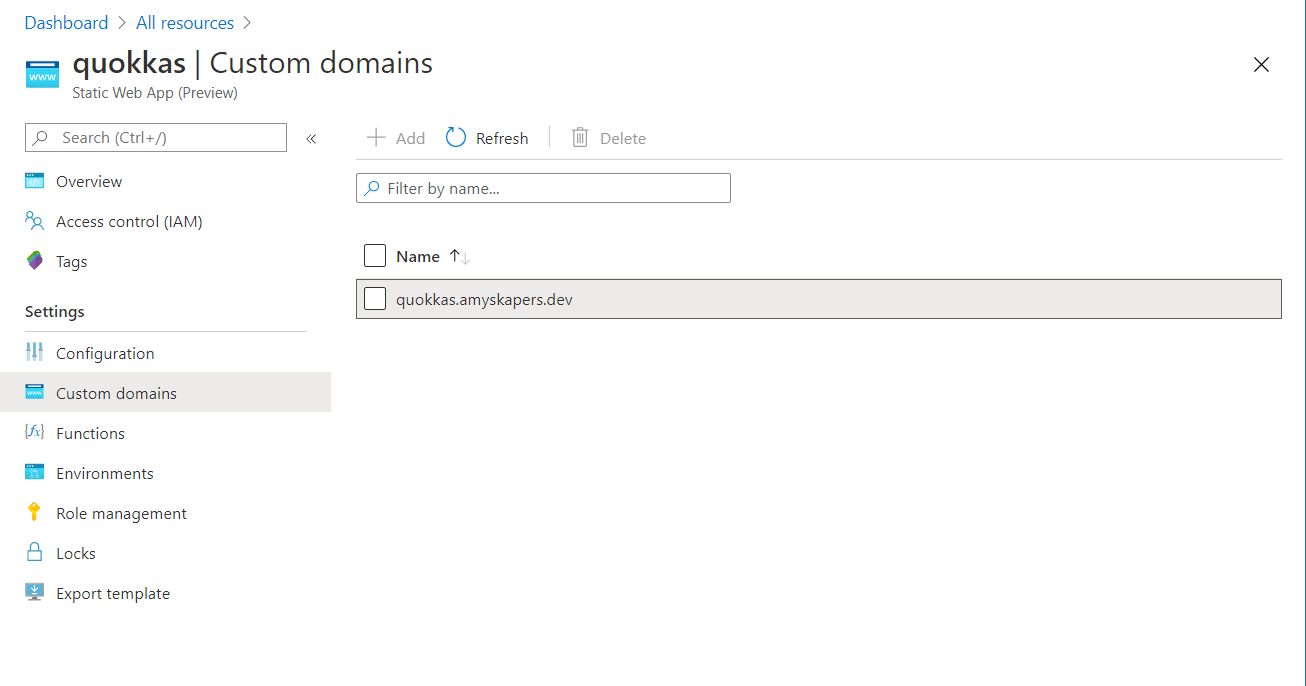Click the Locks padlock icon
Viewport: 1306px width, 686px height.
coord(35,553)
